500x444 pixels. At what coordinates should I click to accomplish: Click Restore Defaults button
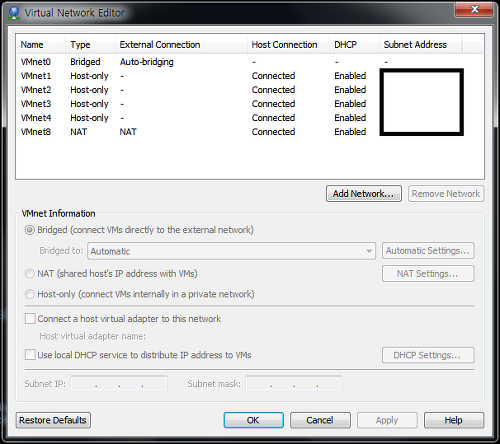click(53, 420)
